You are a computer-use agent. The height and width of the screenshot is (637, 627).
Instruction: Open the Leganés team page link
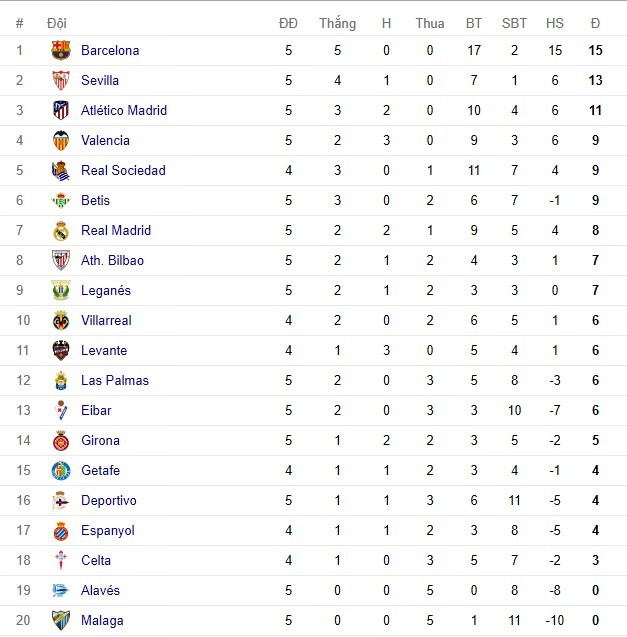pyautogui.click(x=106, y=291)
